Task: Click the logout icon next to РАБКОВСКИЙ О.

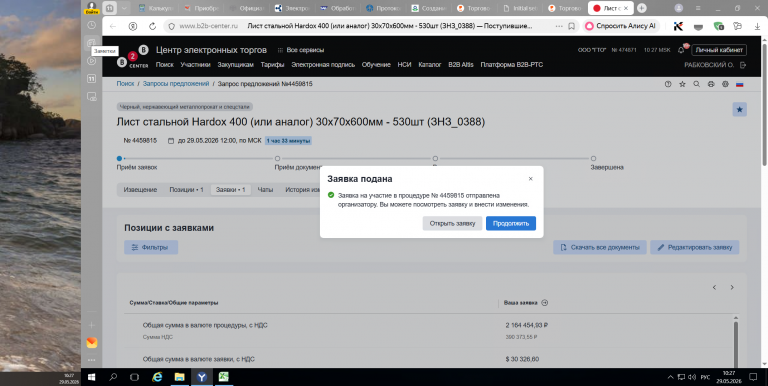Action: (x=744, y=65)
